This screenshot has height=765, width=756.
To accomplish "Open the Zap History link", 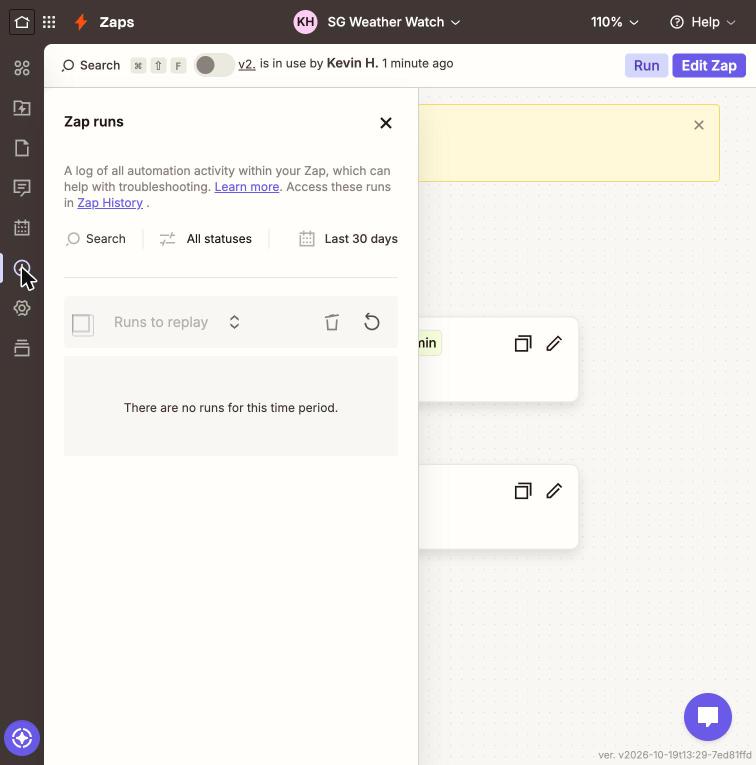I will click(110, 203).
